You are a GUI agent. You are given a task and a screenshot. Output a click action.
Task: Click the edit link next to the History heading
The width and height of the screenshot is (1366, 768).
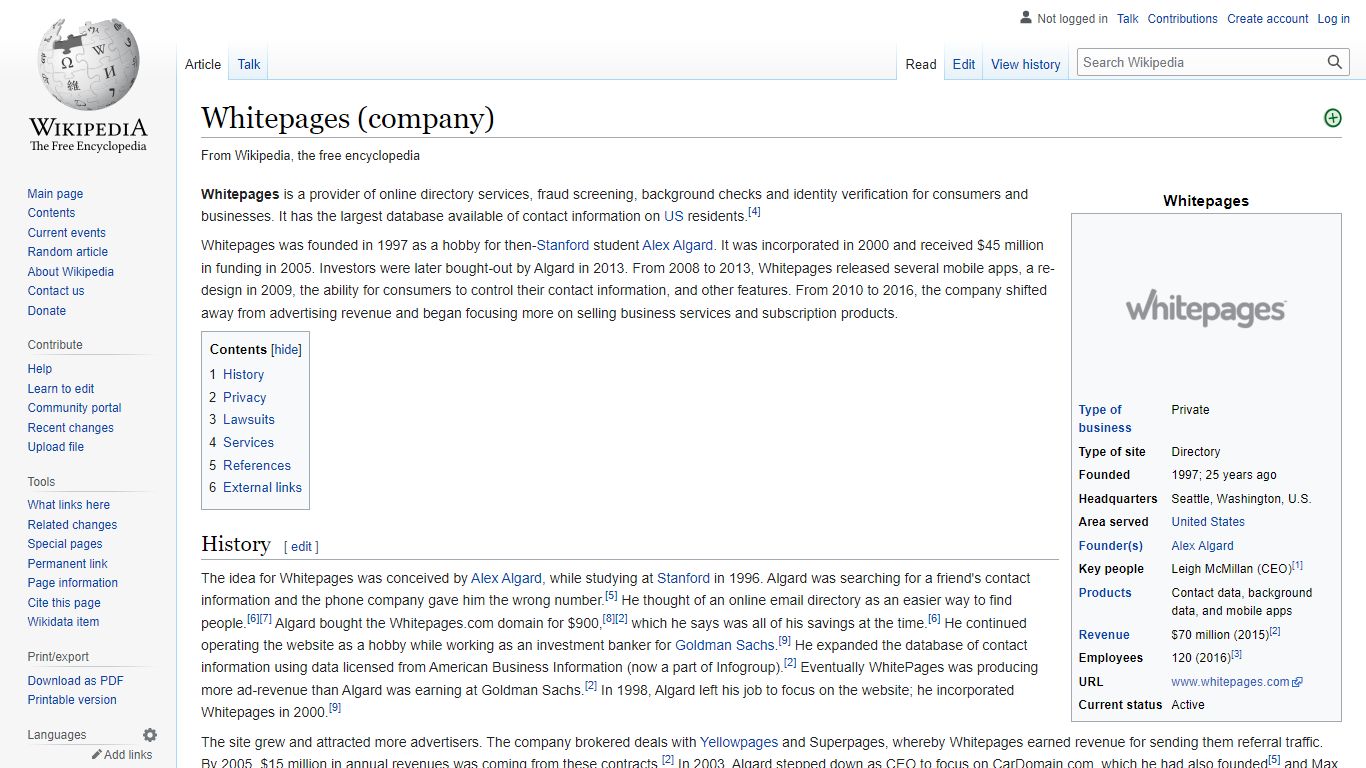(301, 547)
